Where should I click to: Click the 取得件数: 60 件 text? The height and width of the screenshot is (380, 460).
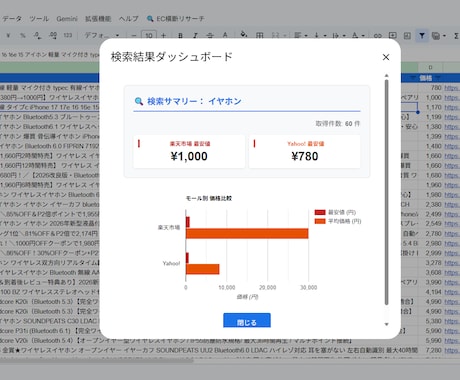click(x=338, y=124)
